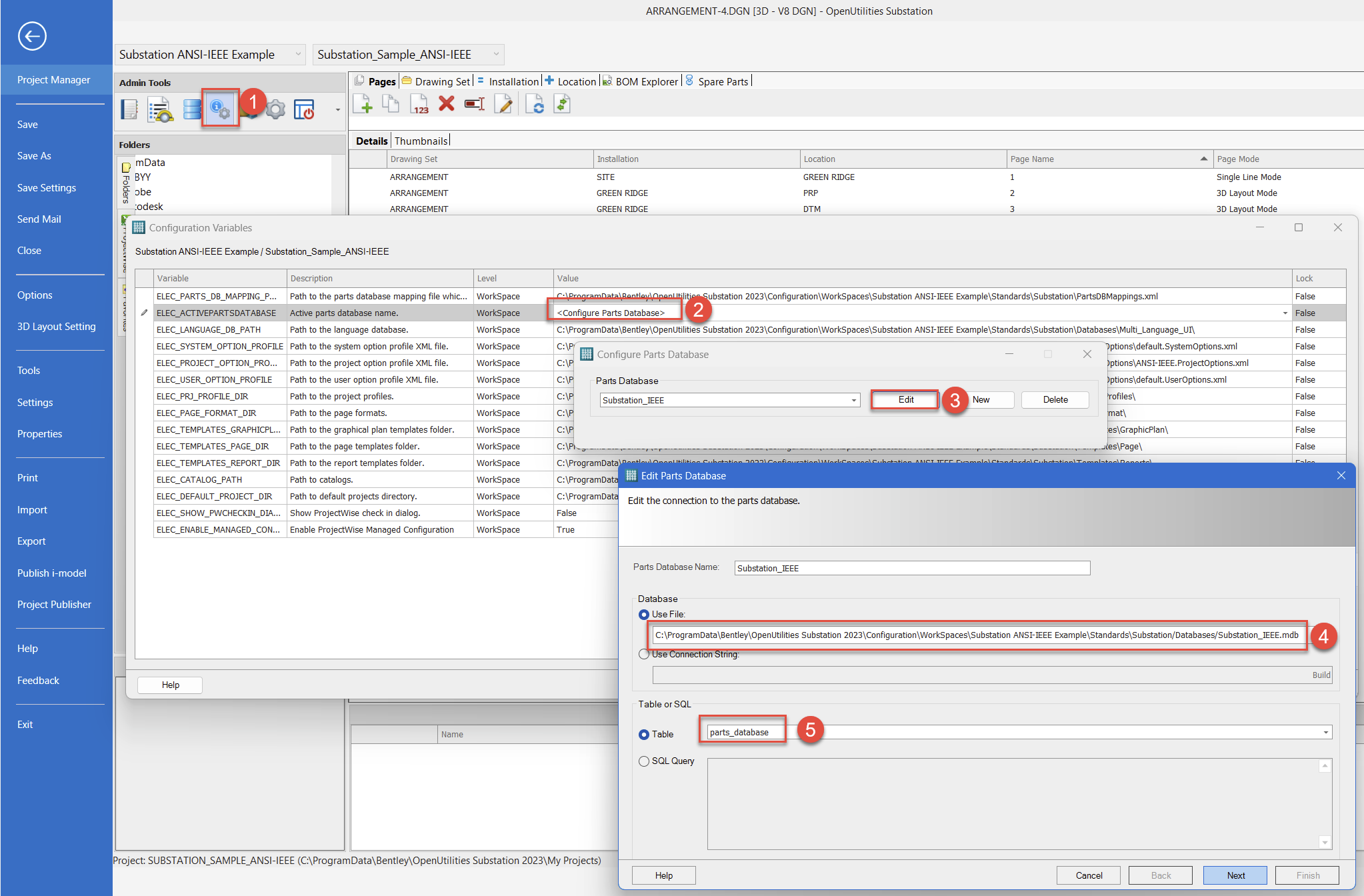
Task: Click the gray gear Admin Tools icon
Action: (275, 109)
